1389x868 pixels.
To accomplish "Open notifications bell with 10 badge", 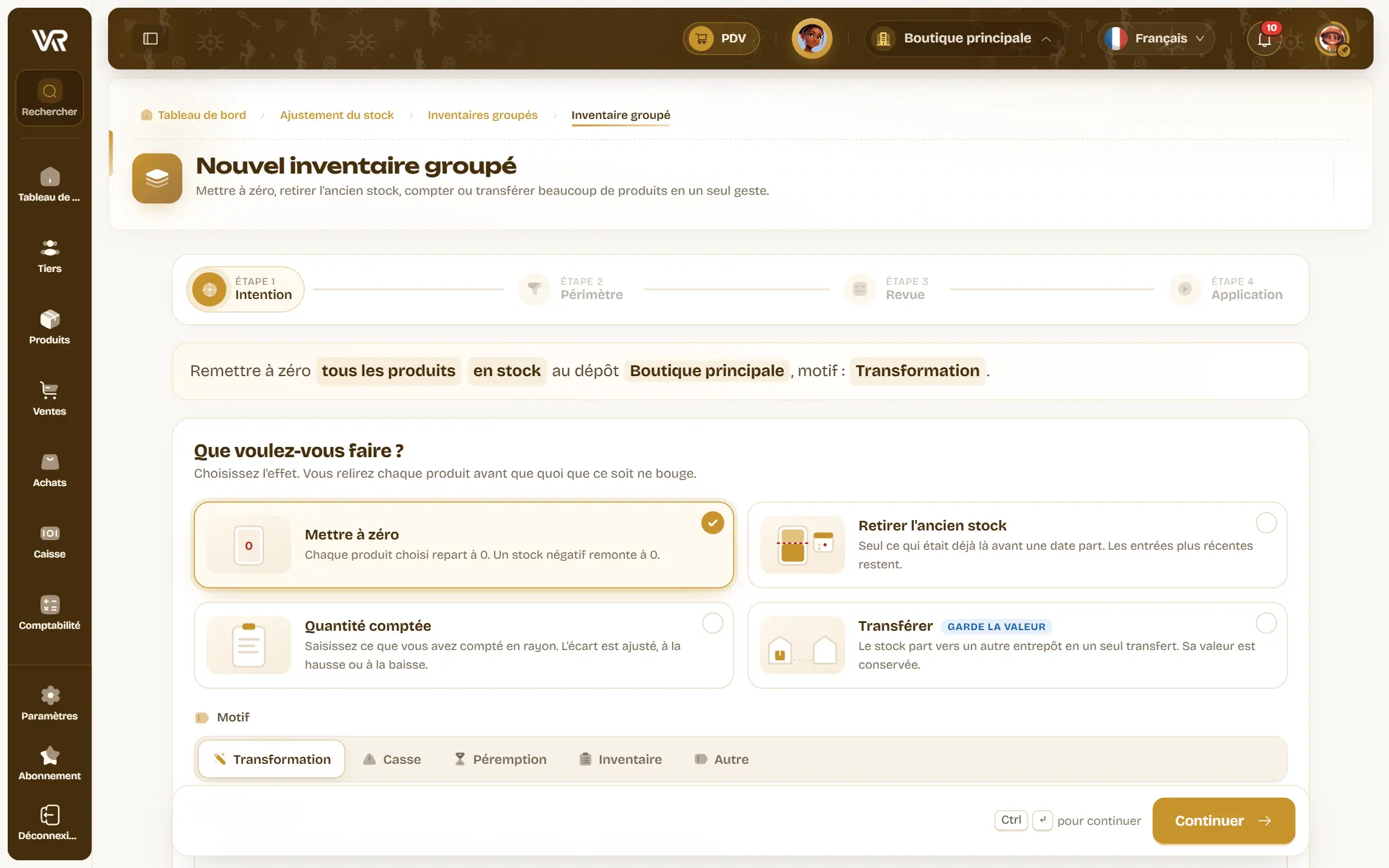I will pyautogui.click(x=1264, y=39).
